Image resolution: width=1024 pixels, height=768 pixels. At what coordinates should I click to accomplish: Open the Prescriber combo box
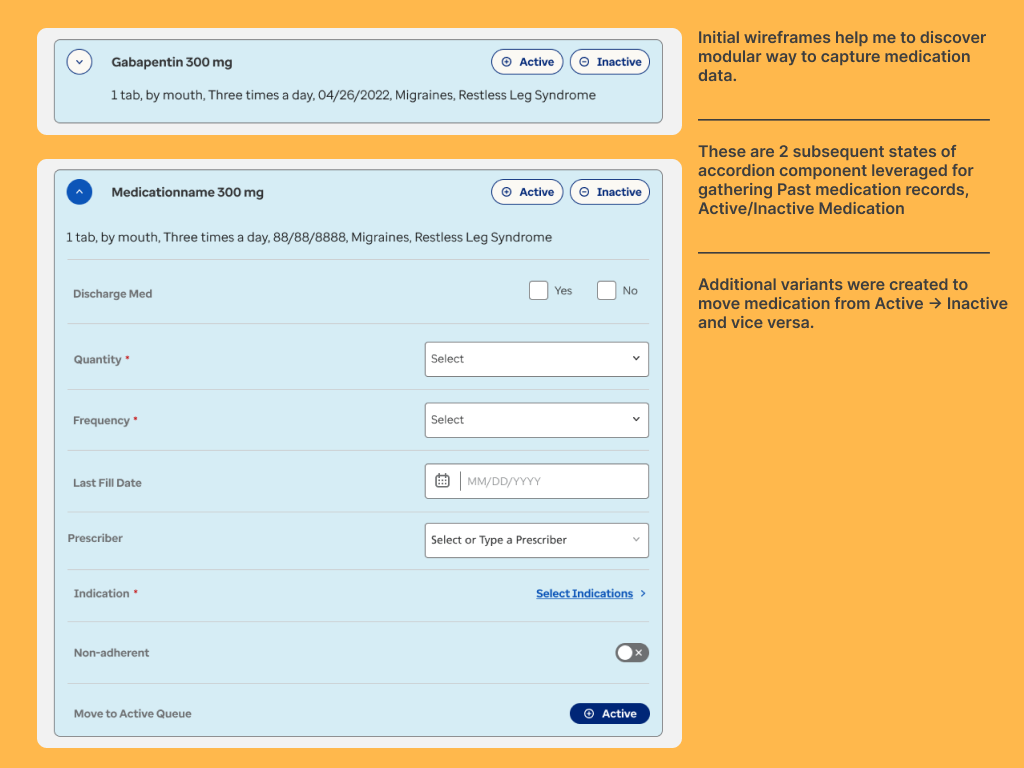(536, 540)
